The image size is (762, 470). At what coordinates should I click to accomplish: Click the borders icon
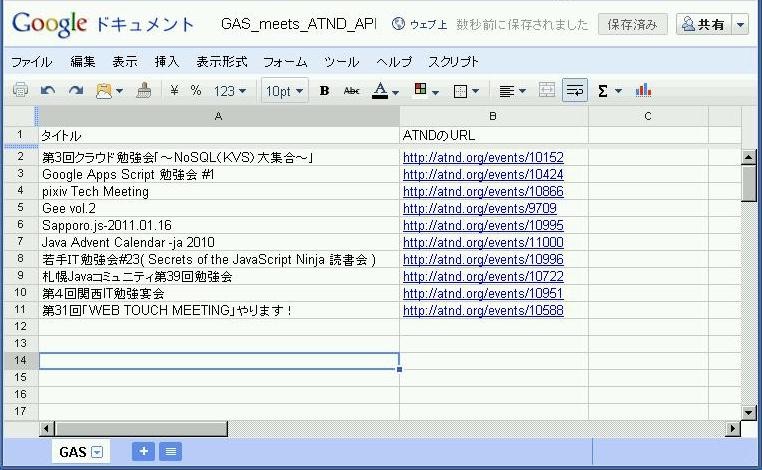point(460,91)
